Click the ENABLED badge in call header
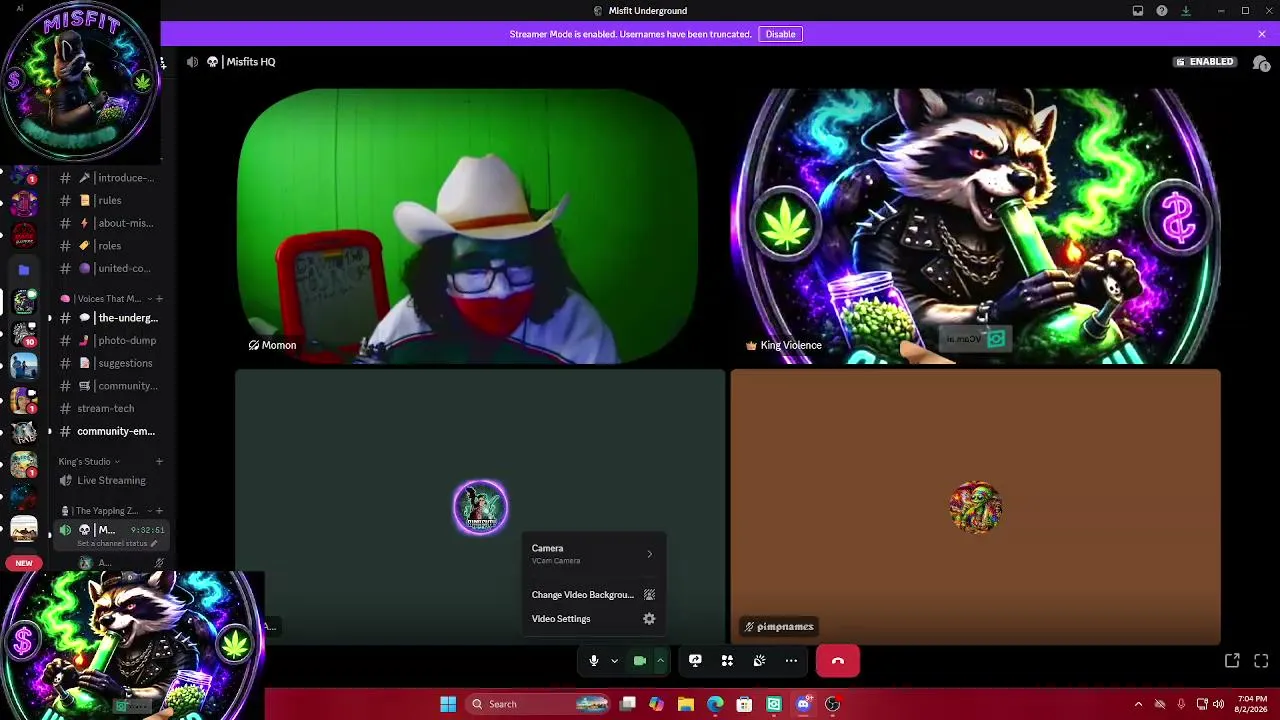Viewport: 1280px width, 720px height. coord(1205,62)
